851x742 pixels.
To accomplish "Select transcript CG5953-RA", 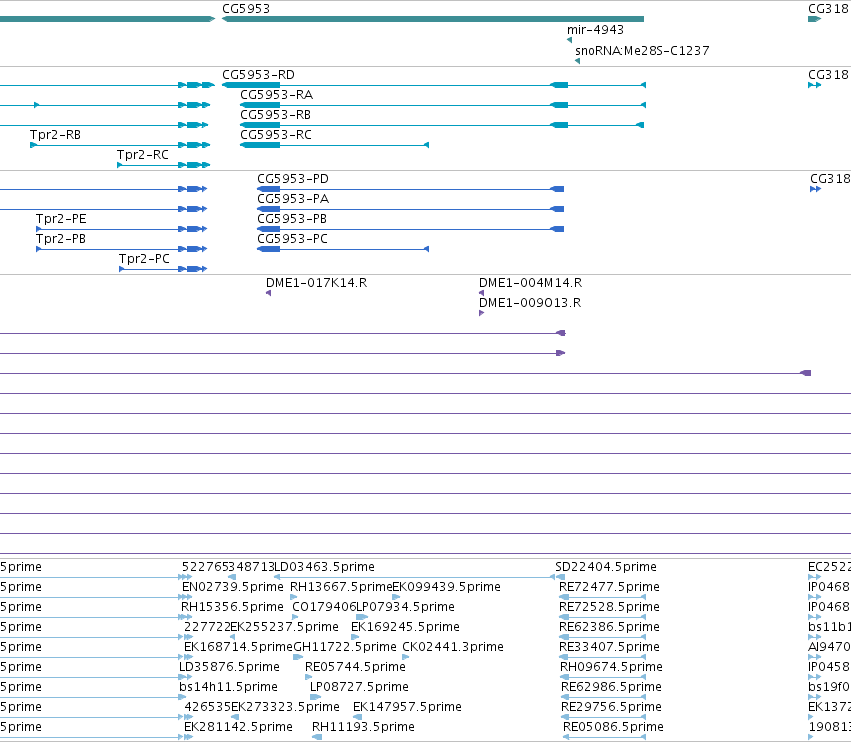I will pos(277,95).
